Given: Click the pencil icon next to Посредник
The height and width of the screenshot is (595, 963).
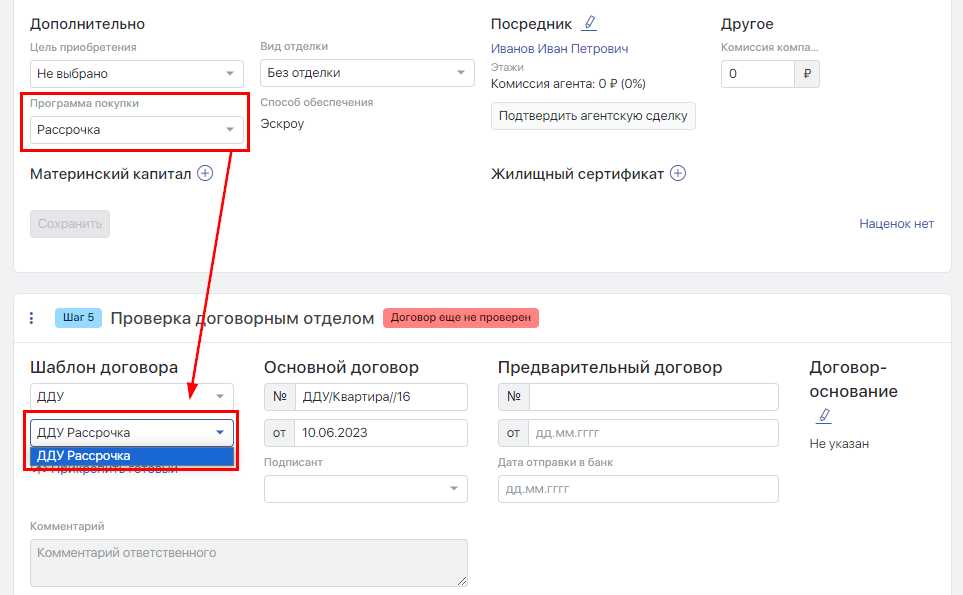Looking at the screenshot, I should [589, 23].
